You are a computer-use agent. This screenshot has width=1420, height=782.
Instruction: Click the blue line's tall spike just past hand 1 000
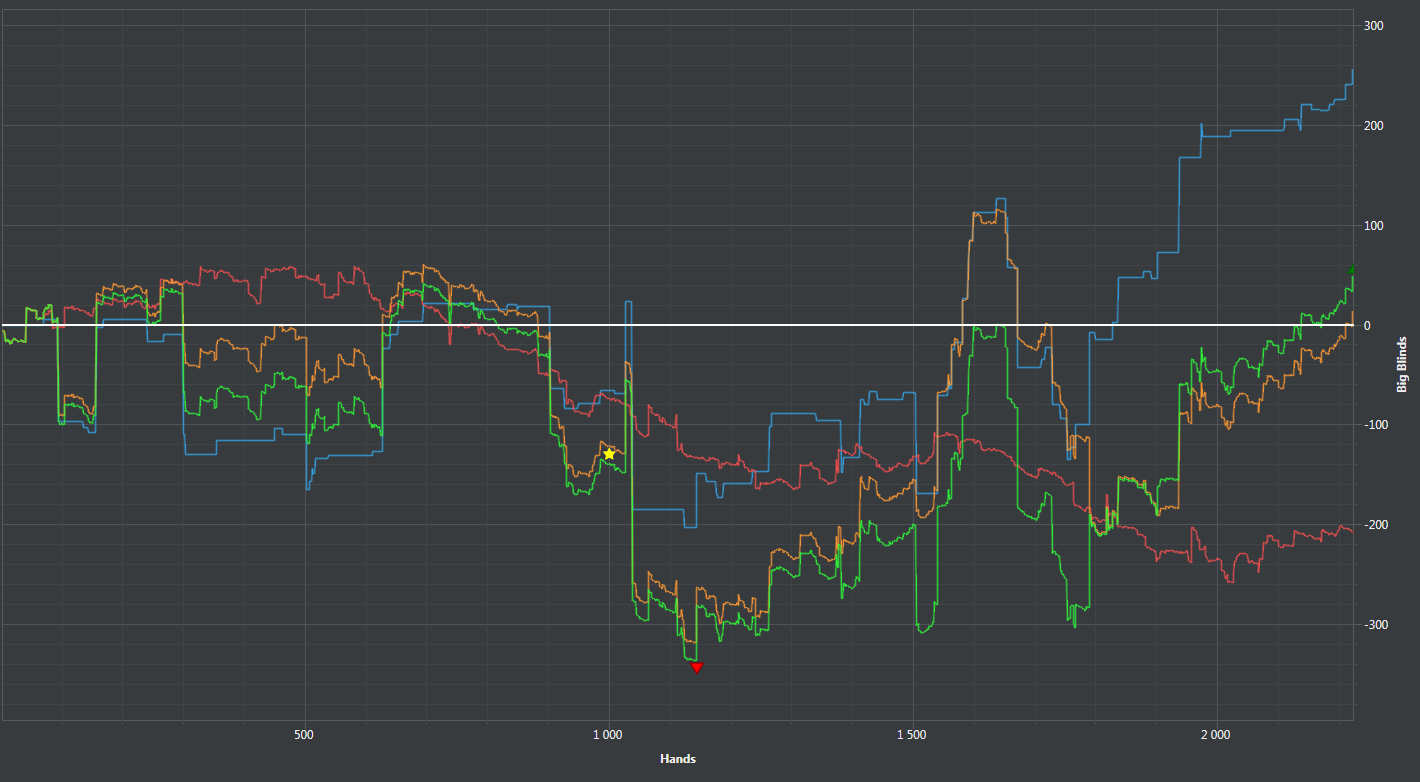tap(628, 302)
